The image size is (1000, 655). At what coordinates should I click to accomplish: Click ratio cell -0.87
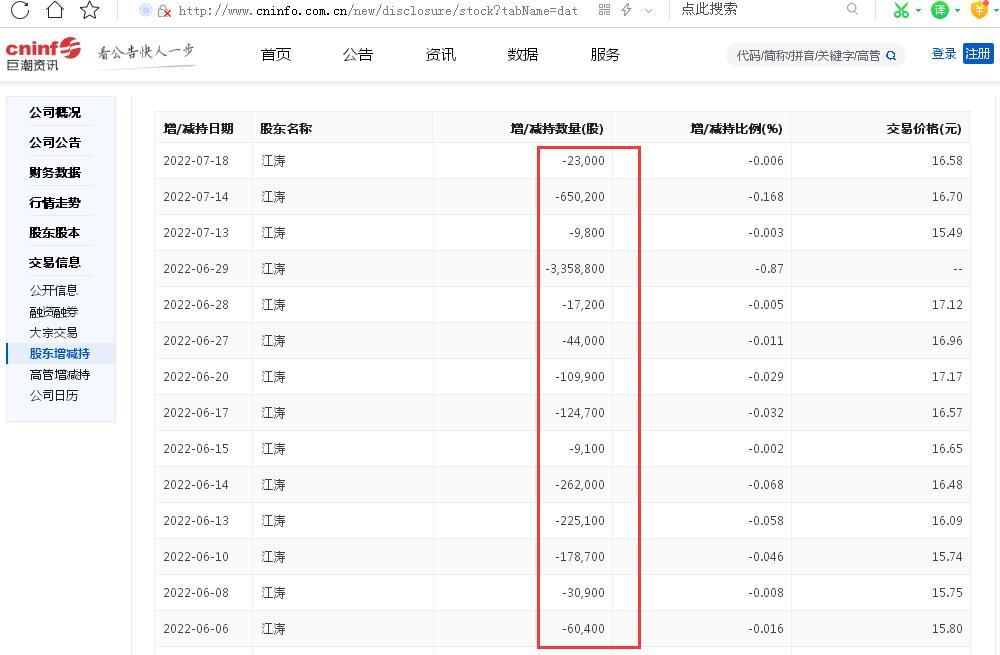click(x=769, y=269)
